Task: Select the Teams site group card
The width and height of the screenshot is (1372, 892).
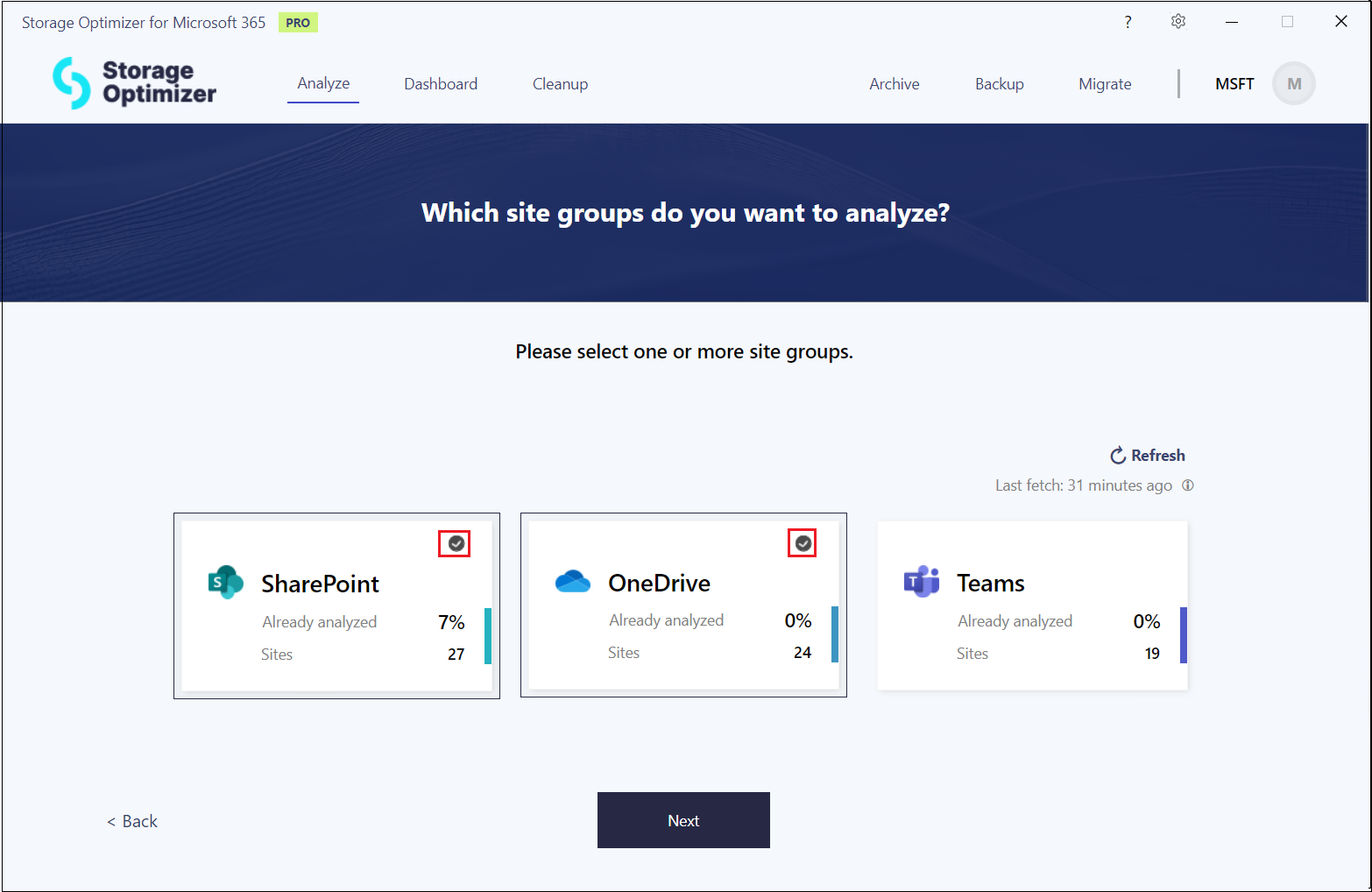Action: pyautogui.click(x=1032, y=605)
